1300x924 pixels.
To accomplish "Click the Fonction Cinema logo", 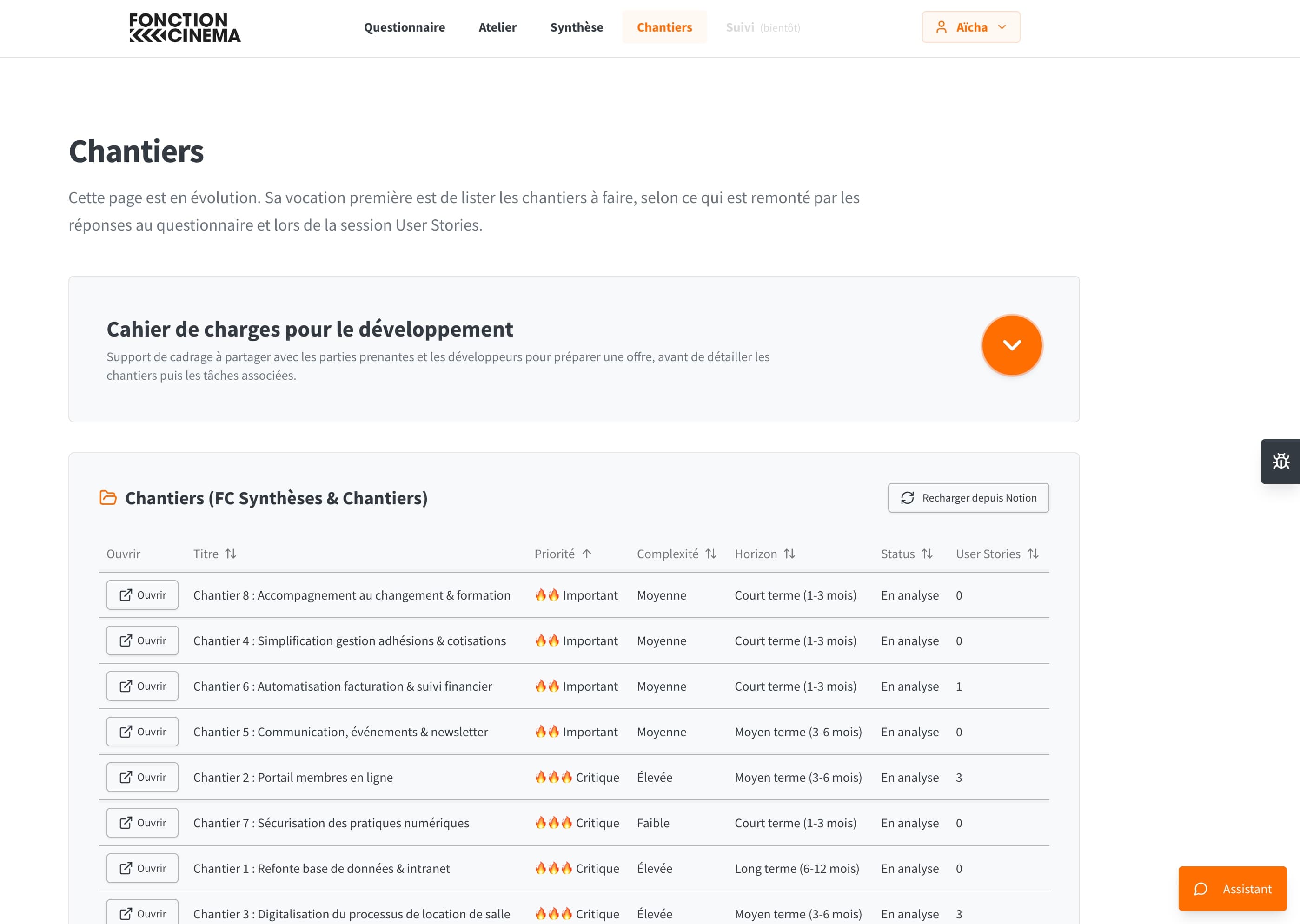I will [x=185, y=28].
